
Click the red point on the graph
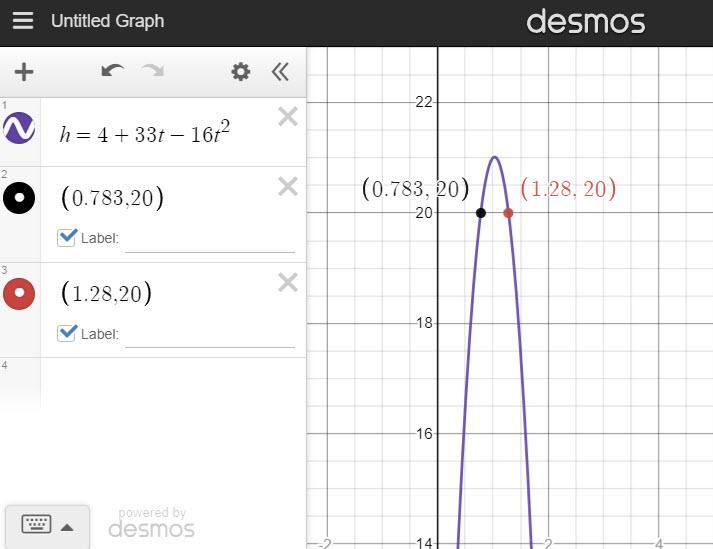(x=508, y=213)
